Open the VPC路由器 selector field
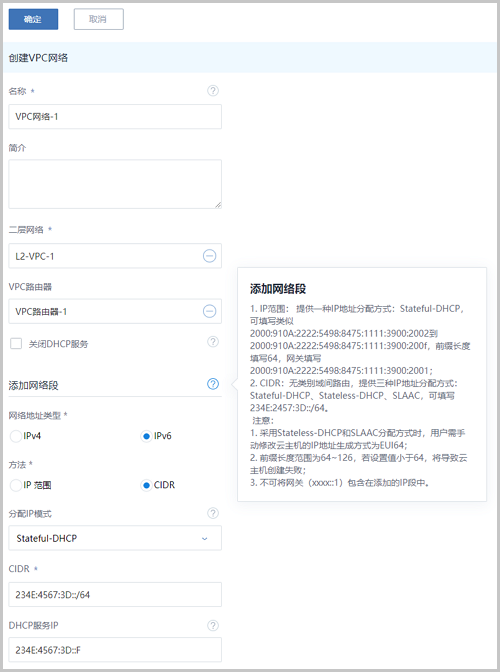The width and height of the screenshot is (500, 672). pos(115,311)
